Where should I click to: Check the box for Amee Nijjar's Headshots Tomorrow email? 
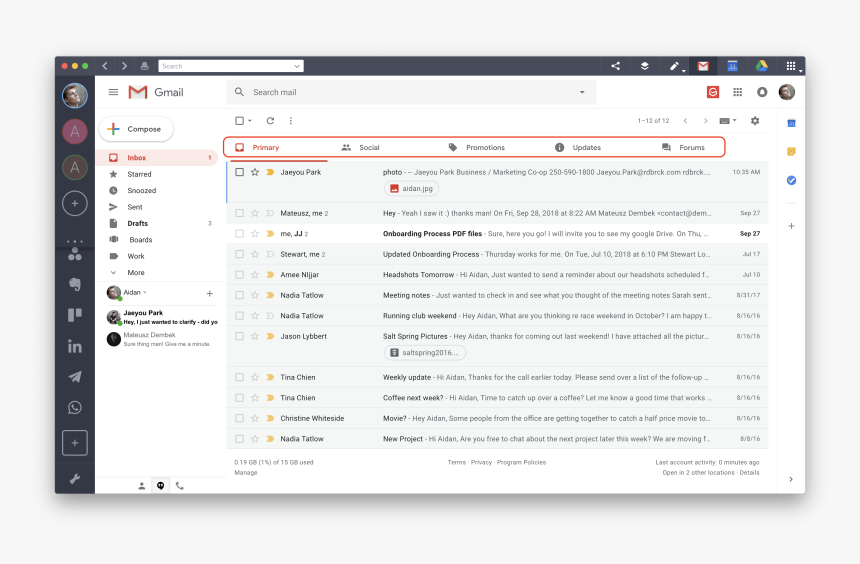point(240,274)
